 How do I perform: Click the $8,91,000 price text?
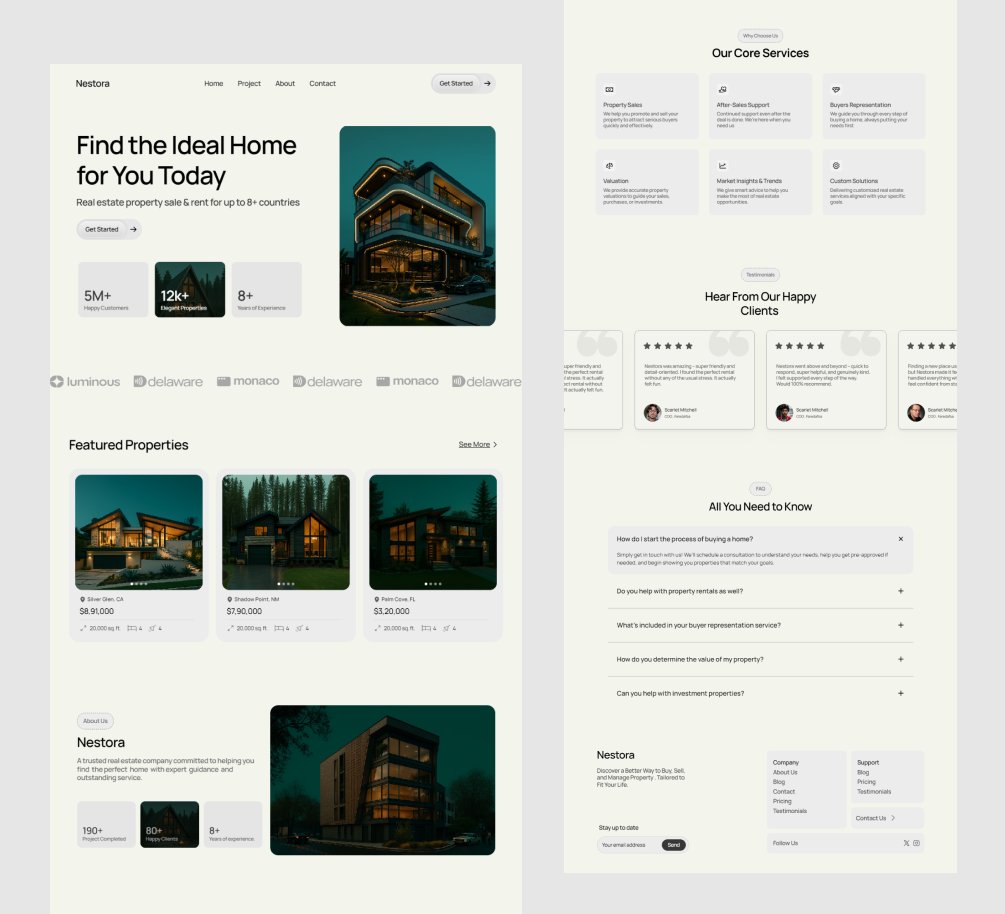pos(97,611)
